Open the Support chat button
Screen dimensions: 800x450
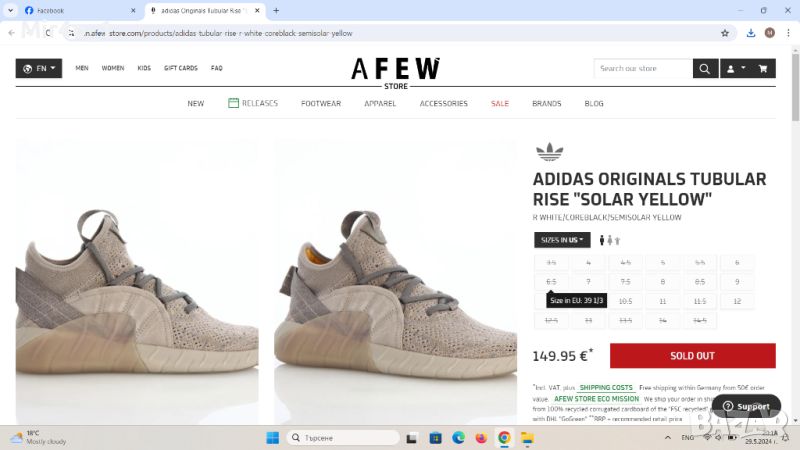click(746, 406)
